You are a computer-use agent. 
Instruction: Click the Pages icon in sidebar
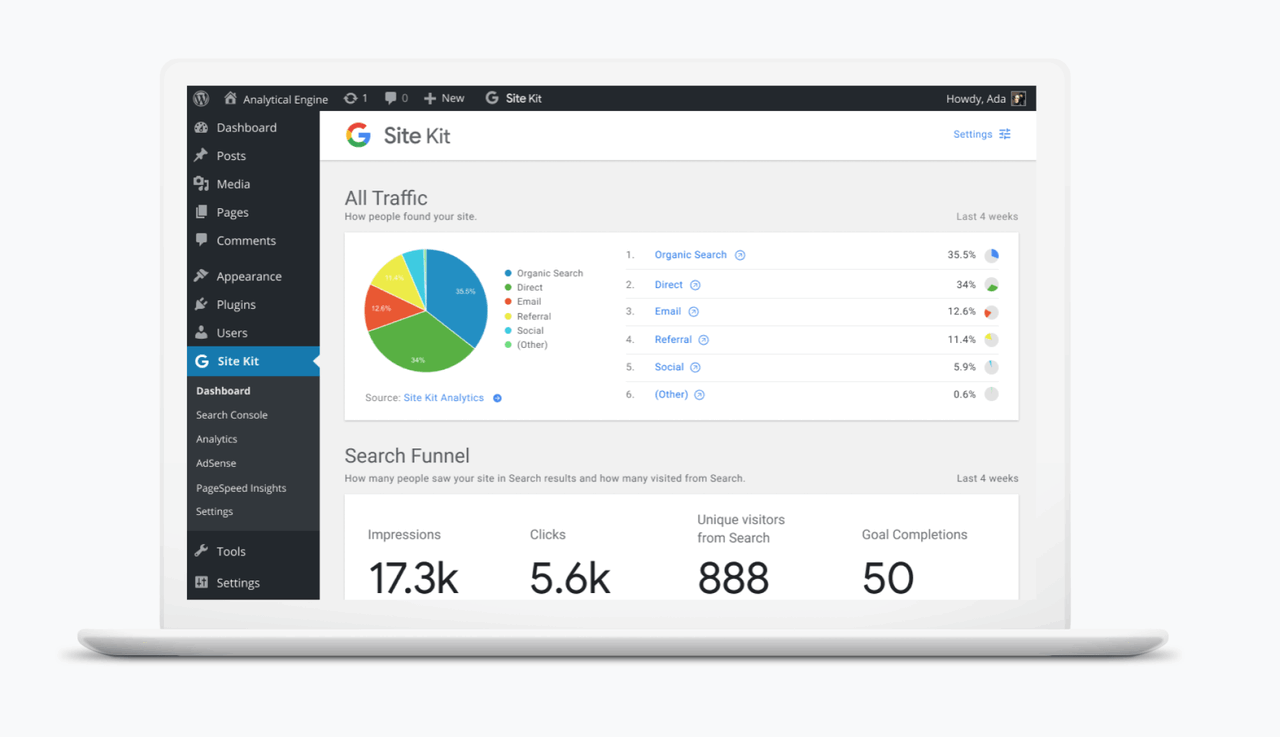coord(201,212)
